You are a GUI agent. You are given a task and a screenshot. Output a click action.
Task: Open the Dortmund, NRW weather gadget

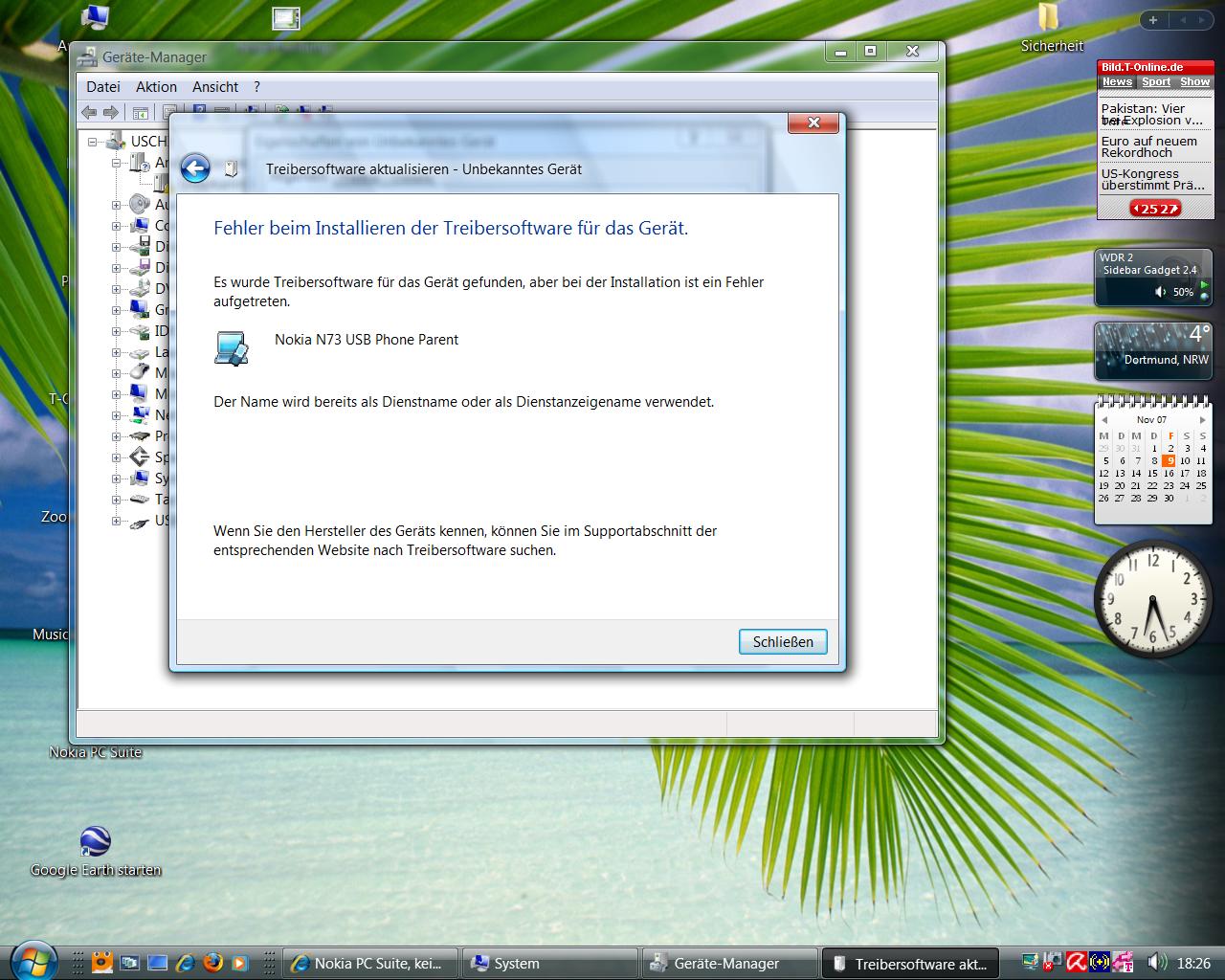pos(1154,350)
